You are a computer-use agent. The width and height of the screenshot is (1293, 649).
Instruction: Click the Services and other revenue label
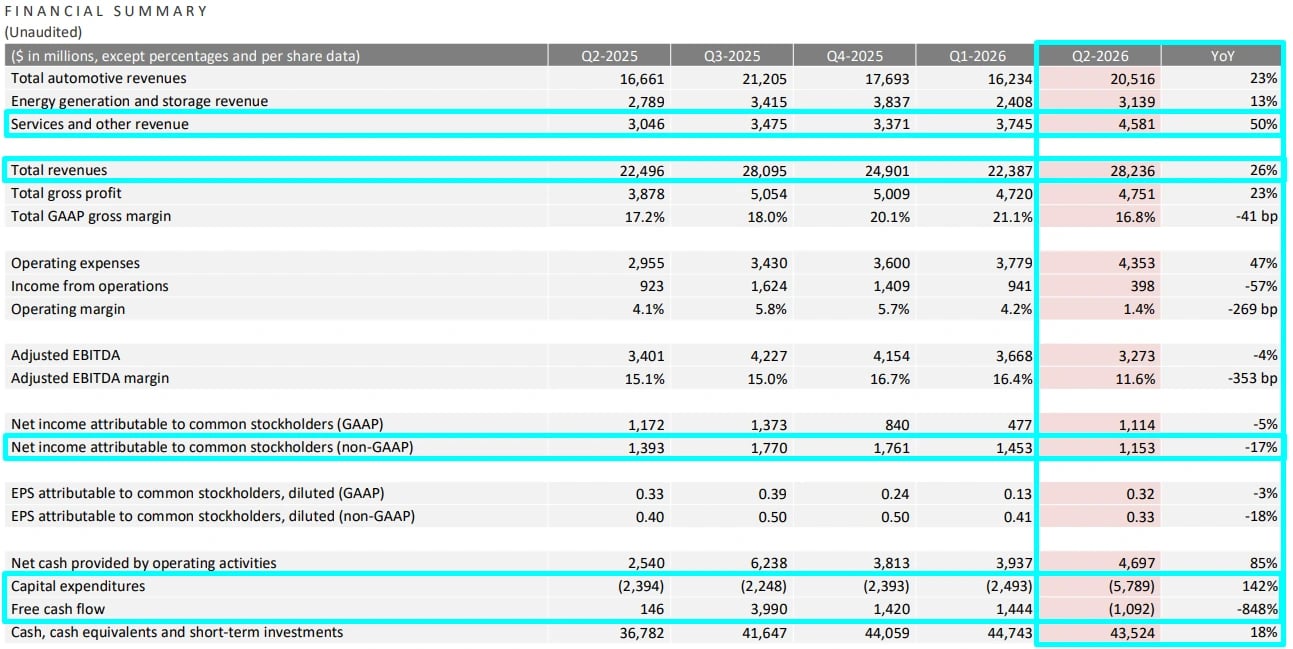[x=100, y=124]
